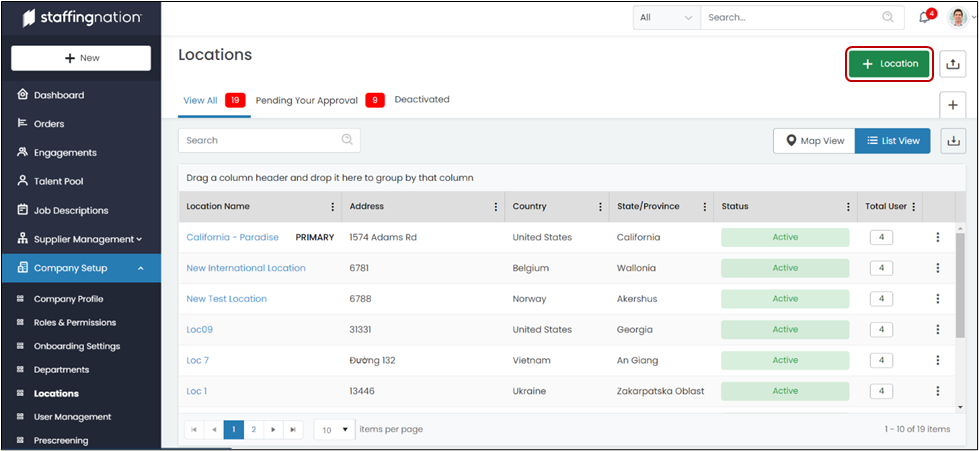
Task: Collapse the Company Setup section
Action: [x=81, y=268]
